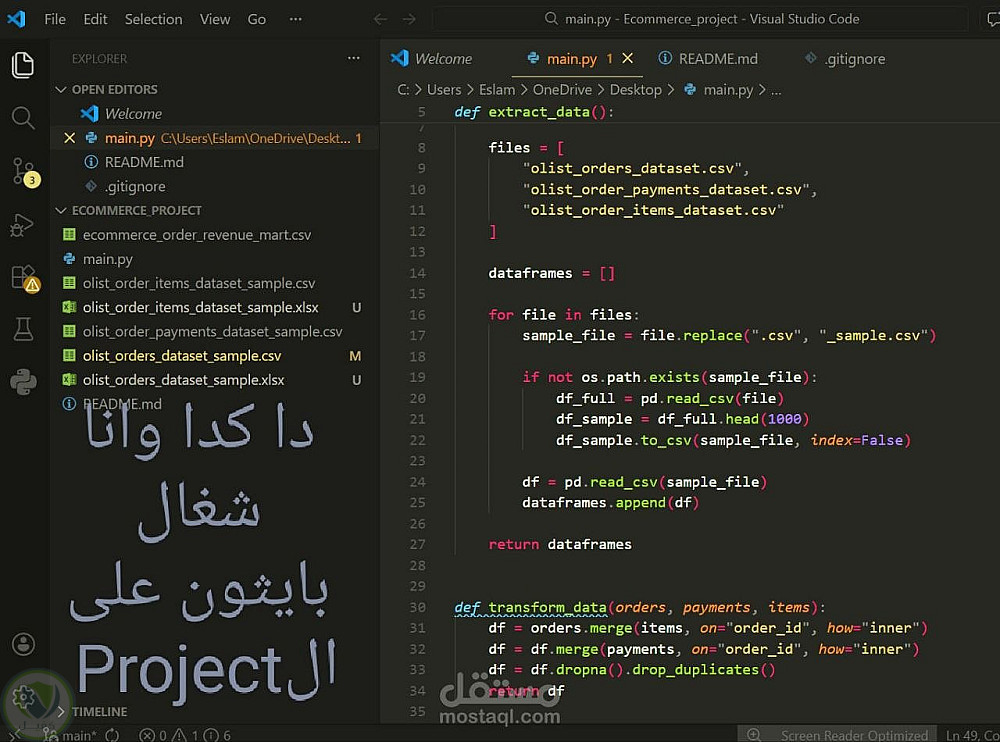Open olist_order_items_dataset_sample.csv
Viewport: 1000px width, 742px height.
[x=198, y=283]
